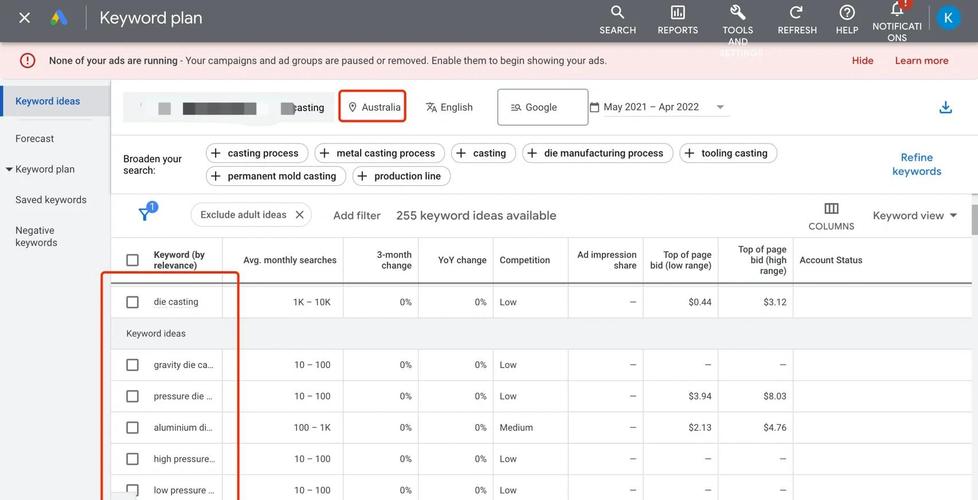
Task: Open the Keyword view dropdown
Action: (x=914, y=216)
